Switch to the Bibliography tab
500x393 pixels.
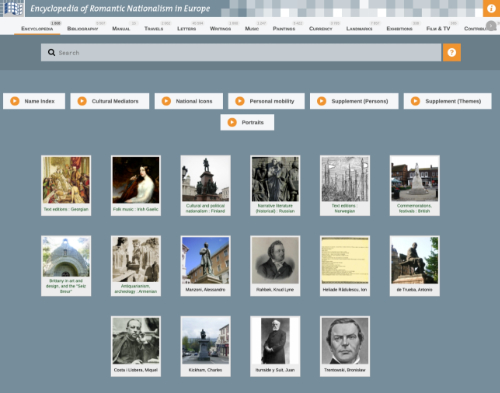pyautogui.click(x=83, y=29)
